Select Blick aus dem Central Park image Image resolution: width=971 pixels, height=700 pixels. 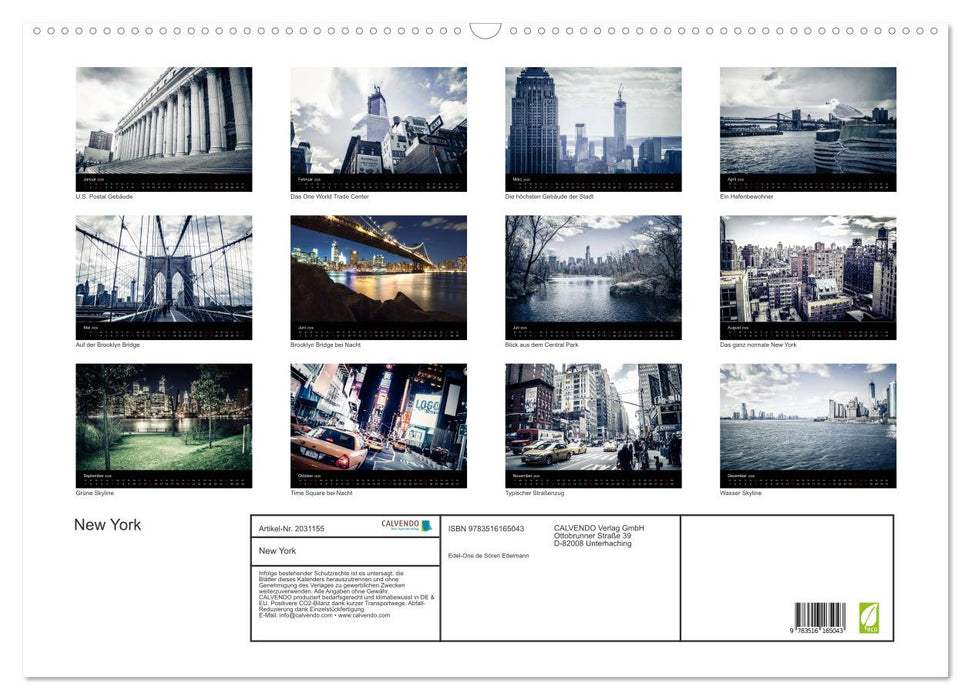coord(592,277)
